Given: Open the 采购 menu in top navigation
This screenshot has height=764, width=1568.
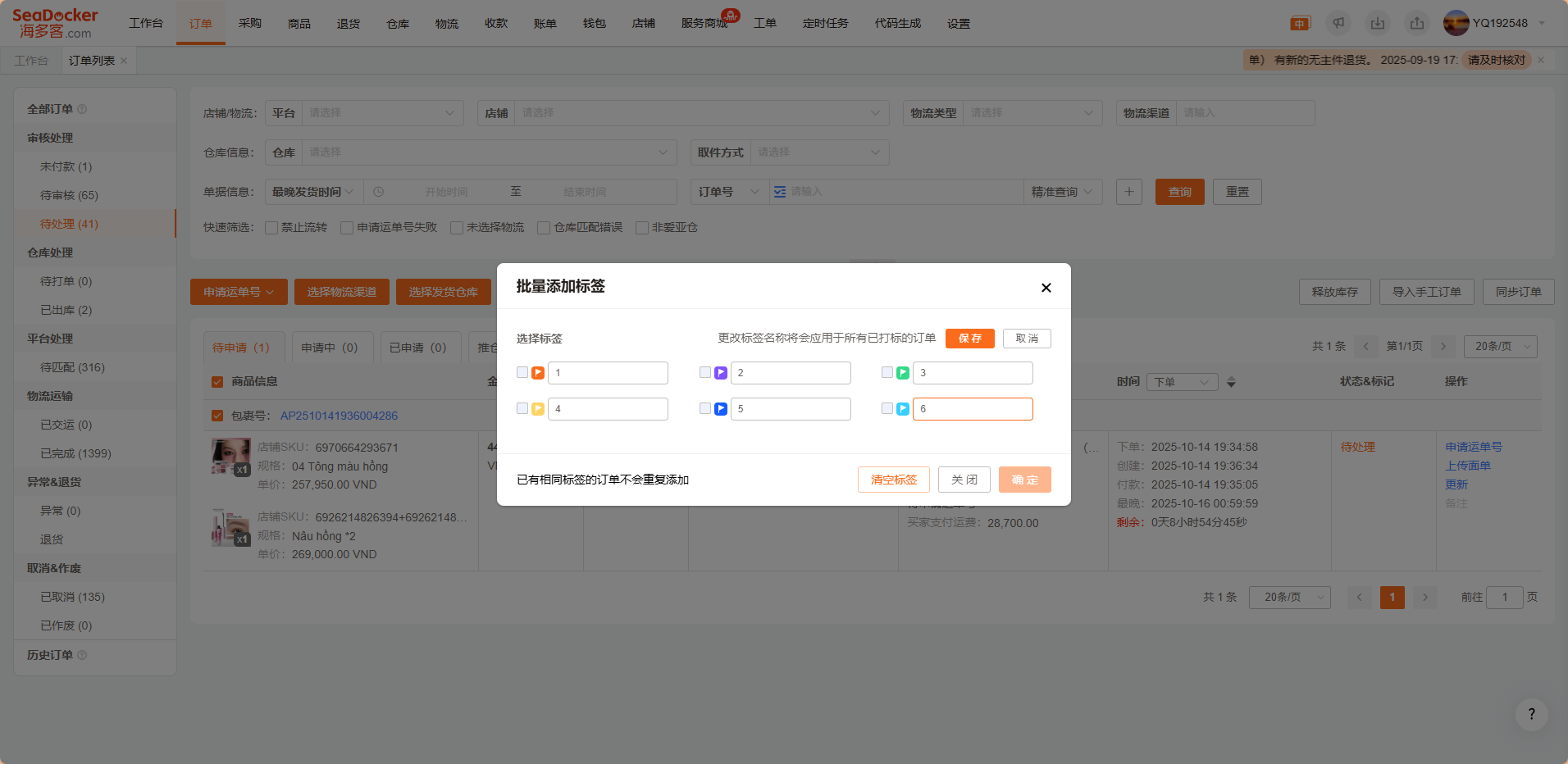Looking at the screenshot, I should [250, 23].
